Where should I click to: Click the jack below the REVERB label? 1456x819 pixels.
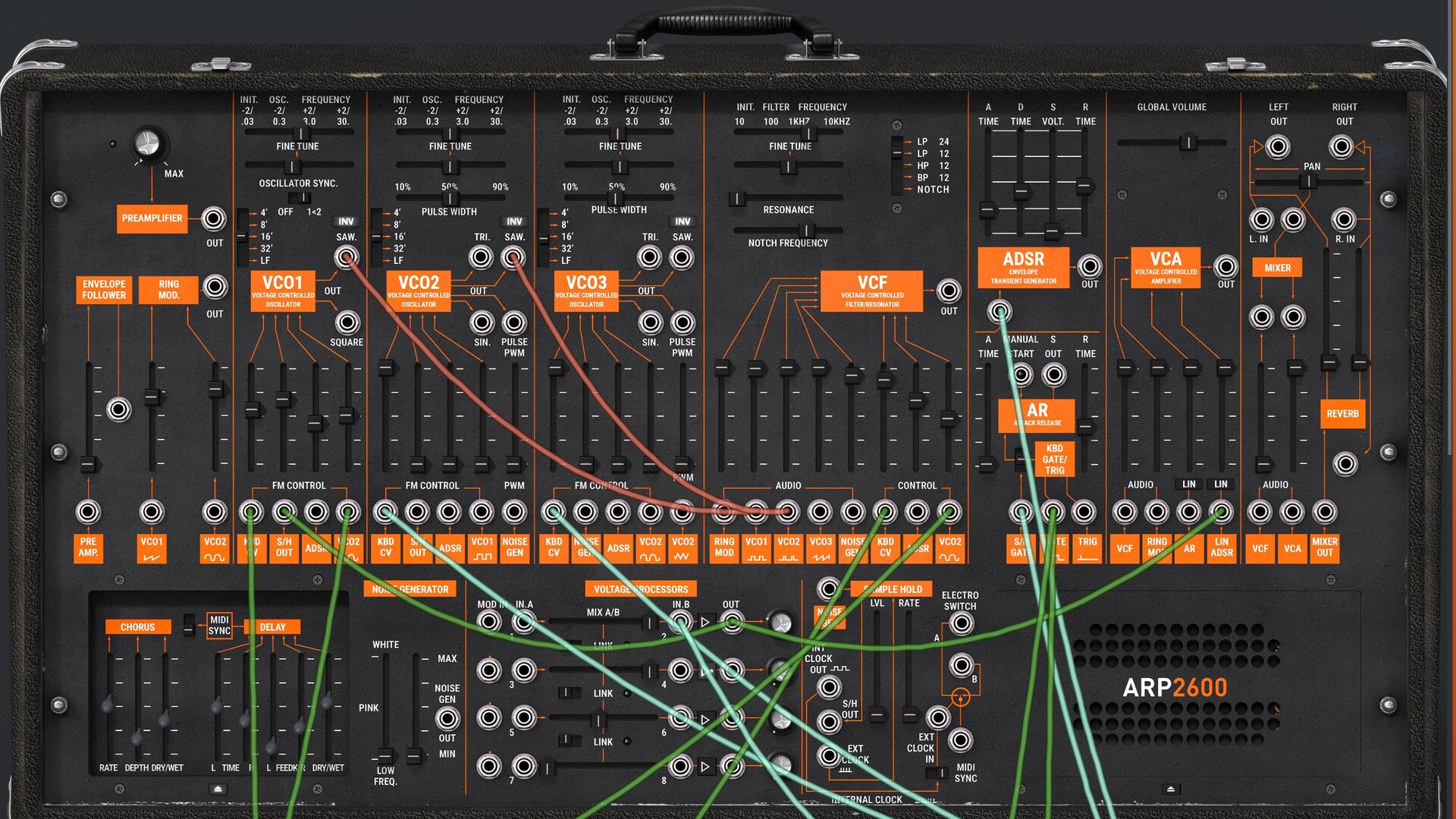coord(1345,463)
